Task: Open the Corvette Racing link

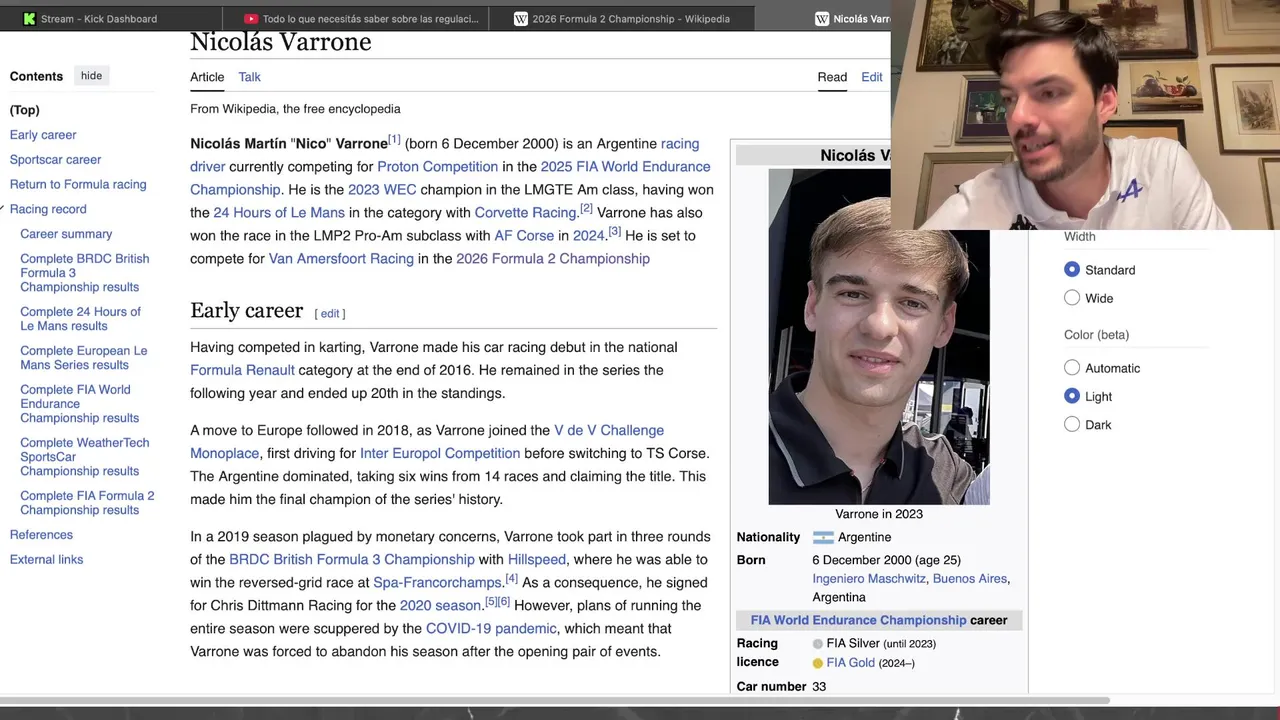Action: [525, 213]
